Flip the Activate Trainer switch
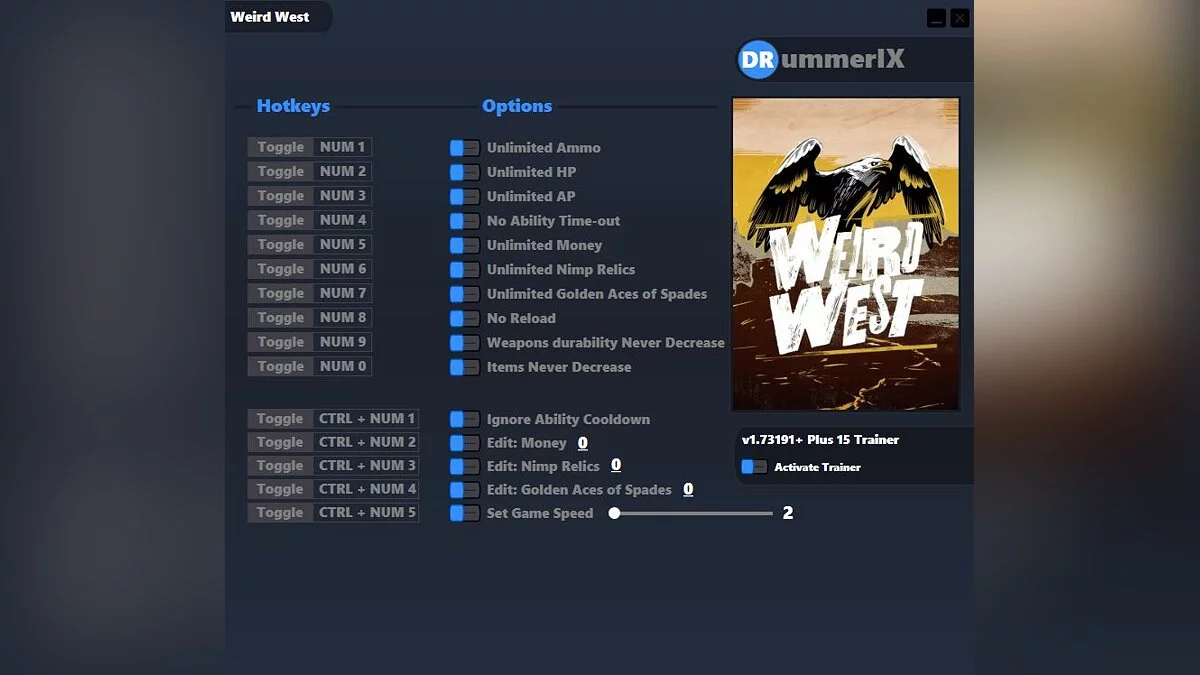Screen dimensions: 1200x675 pyautogui.click(x=754, y=467)
